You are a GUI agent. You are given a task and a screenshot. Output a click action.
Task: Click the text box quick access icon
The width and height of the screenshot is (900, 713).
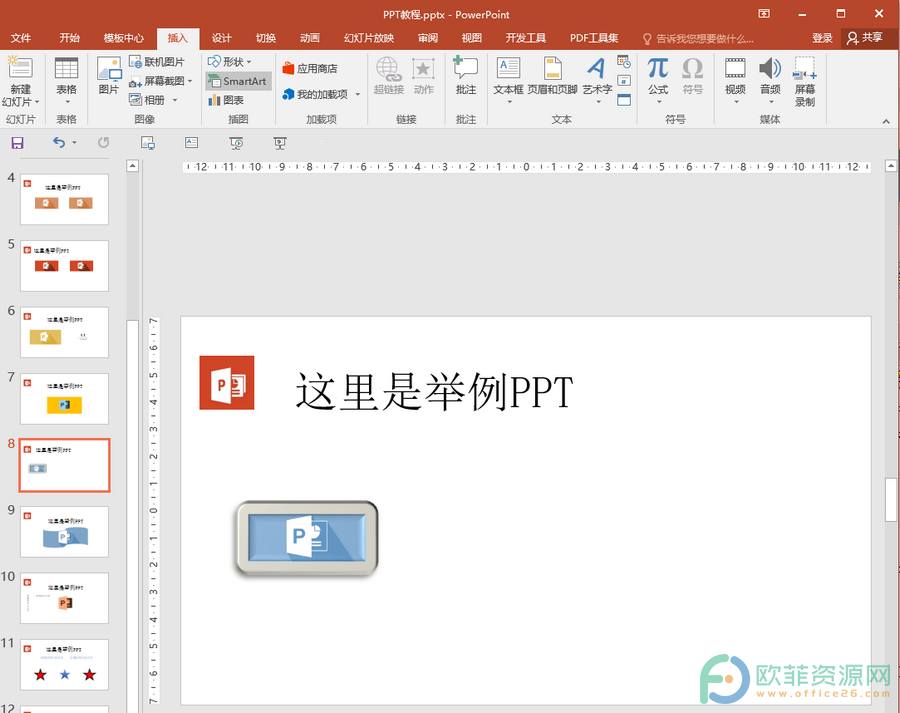tap(191, 142)
